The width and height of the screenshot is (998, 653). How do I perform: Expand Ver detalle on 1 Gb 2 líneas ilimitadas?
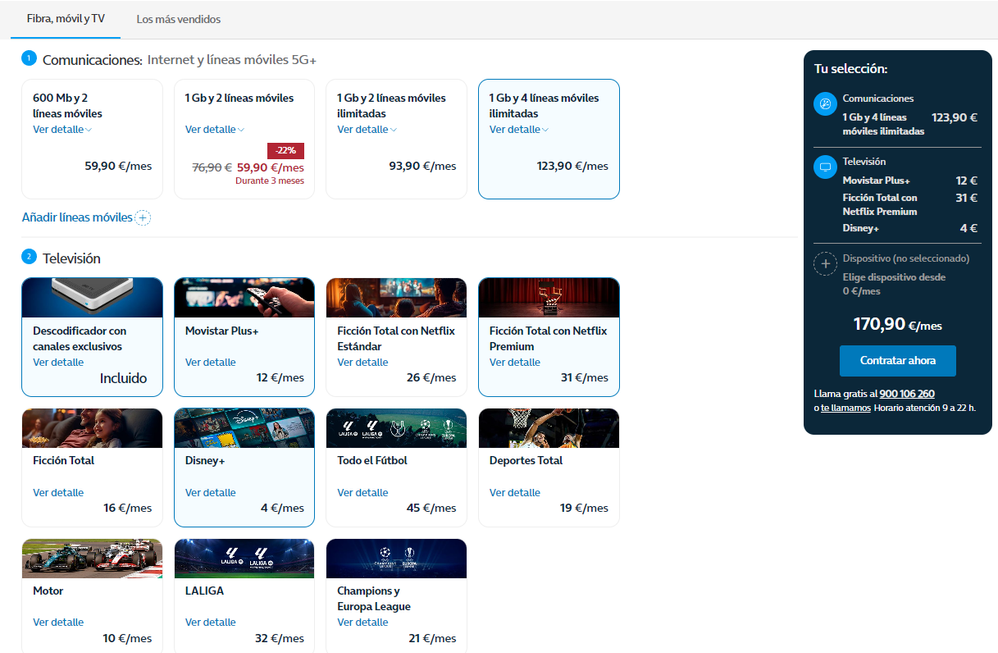[366, 130]
